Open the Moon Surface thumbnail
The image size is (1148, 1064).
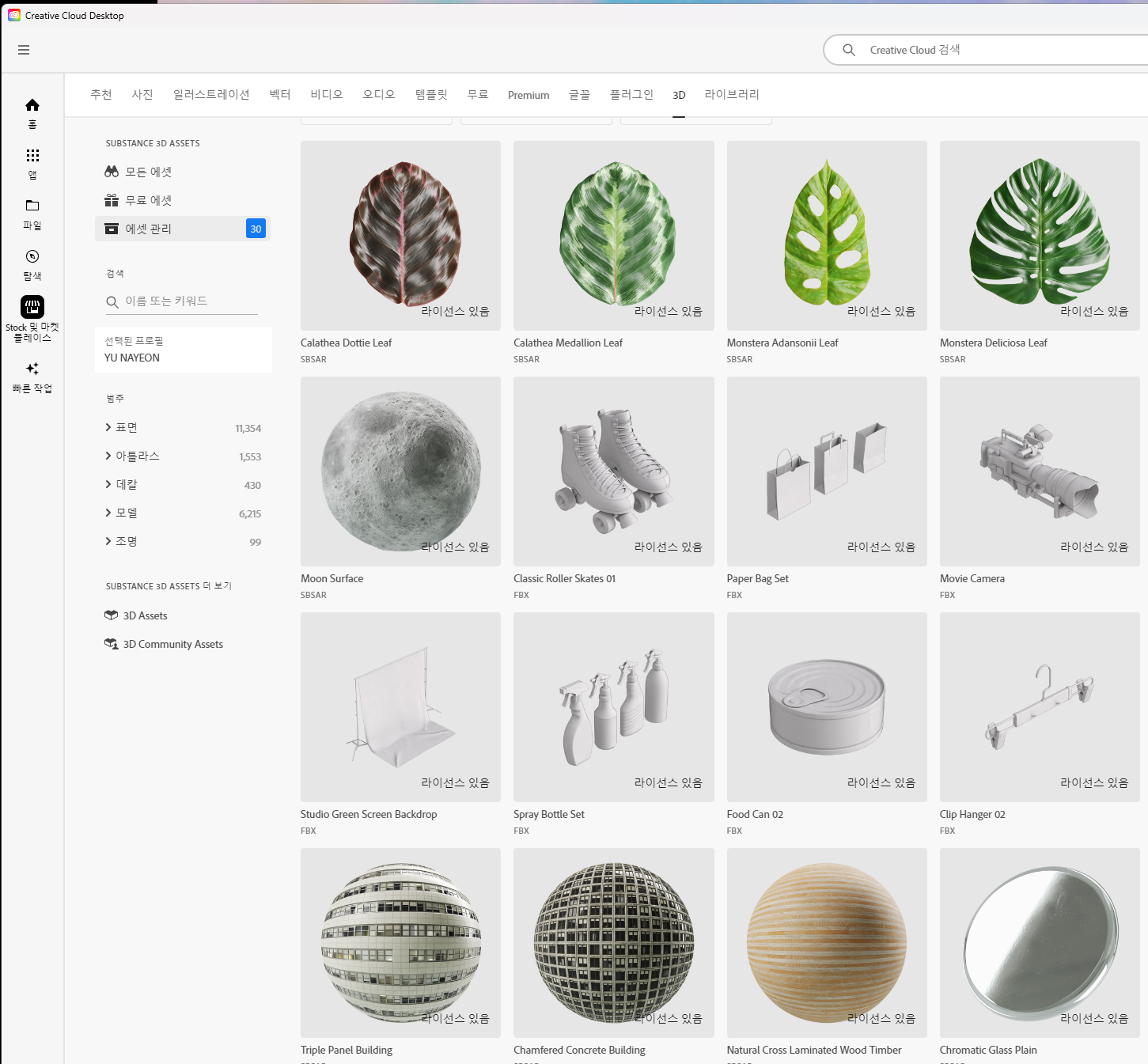coord(400,471)
